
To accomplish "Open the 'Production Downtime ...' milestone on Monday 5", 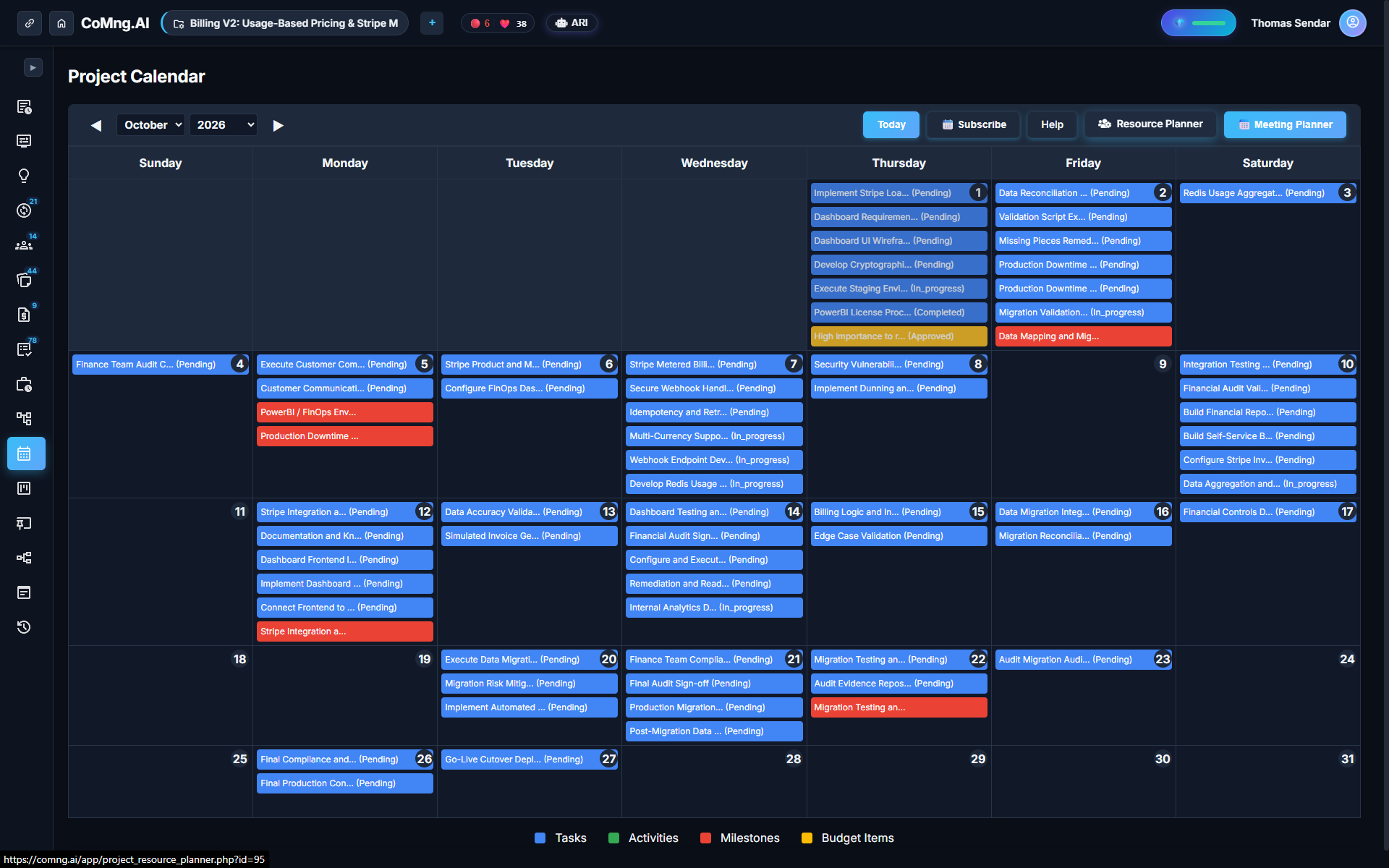I will point(344,436).
